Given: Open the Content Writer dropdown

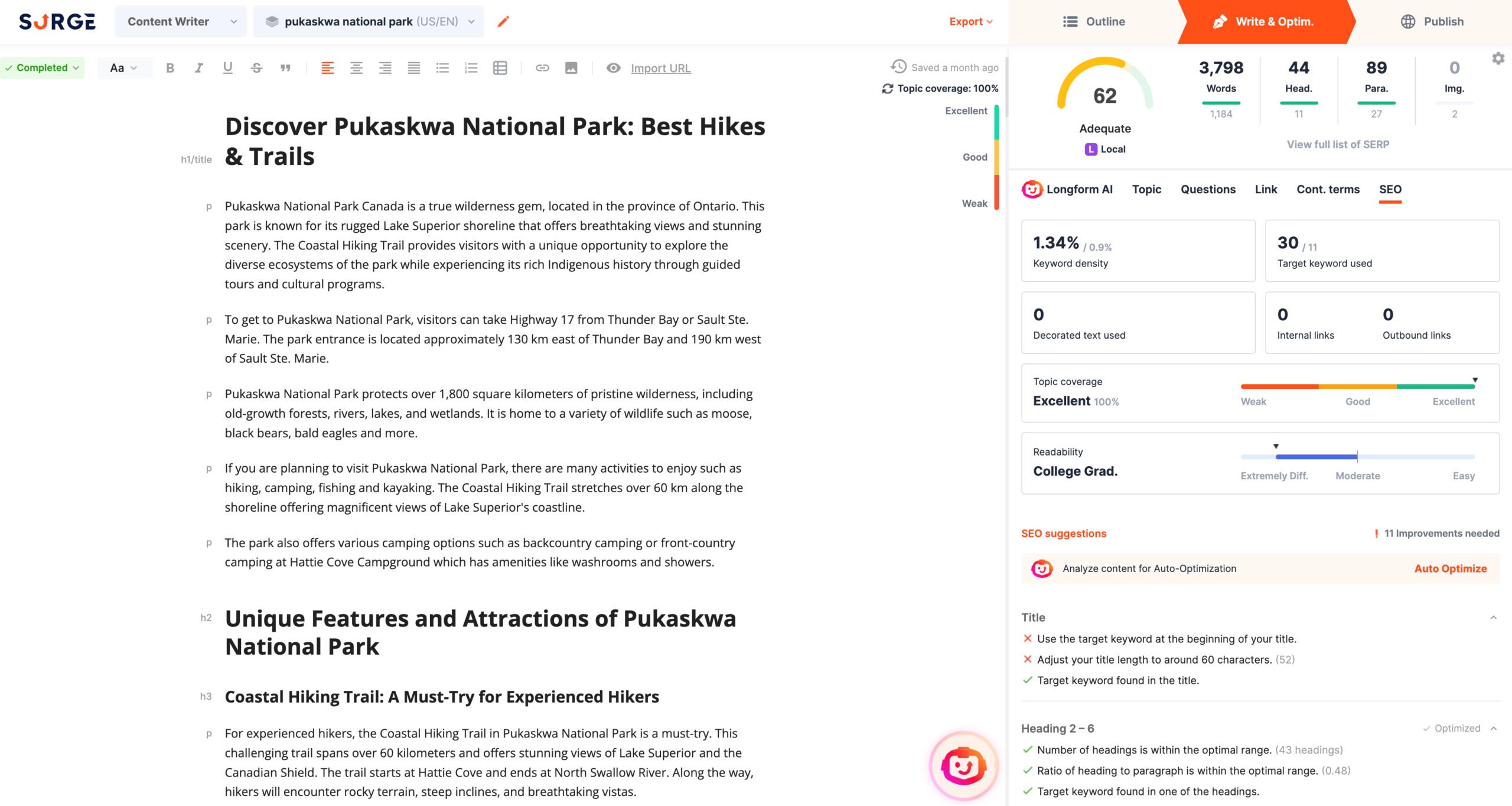Looking at the screenshot, I should [181, 22].
